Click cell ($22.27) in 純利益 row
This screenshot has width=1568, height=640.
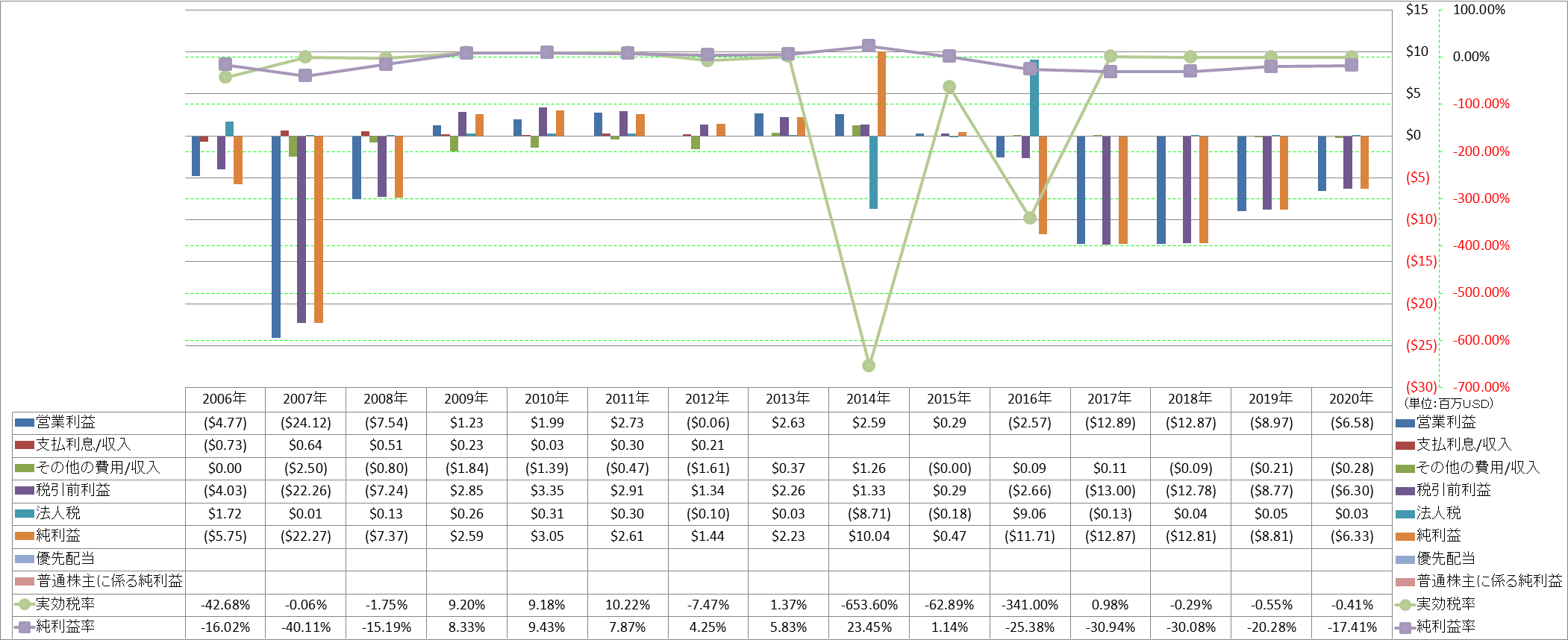click(x=306, y=536)
